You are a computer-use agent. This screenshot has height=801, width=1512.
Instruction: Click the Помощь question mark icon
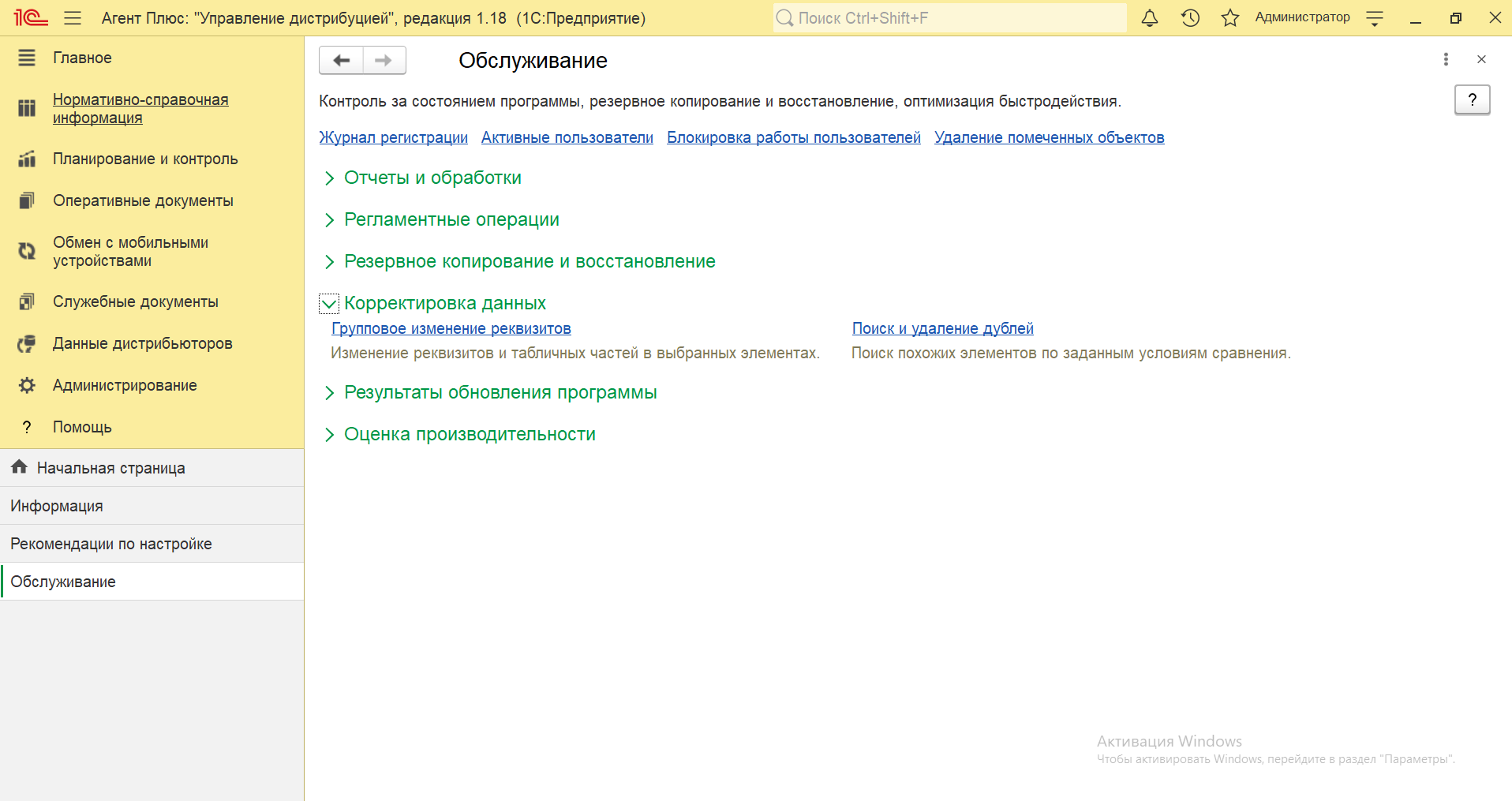pyautogui.click(x=27, y=427)
